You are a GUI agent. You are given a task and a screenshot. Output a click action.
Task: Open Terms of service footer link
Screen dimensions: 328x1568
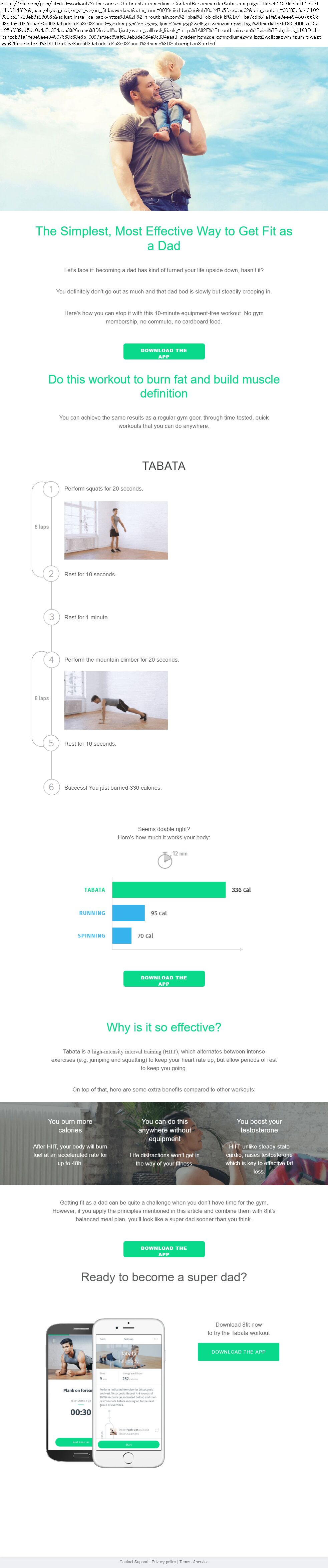[194, 1561]
